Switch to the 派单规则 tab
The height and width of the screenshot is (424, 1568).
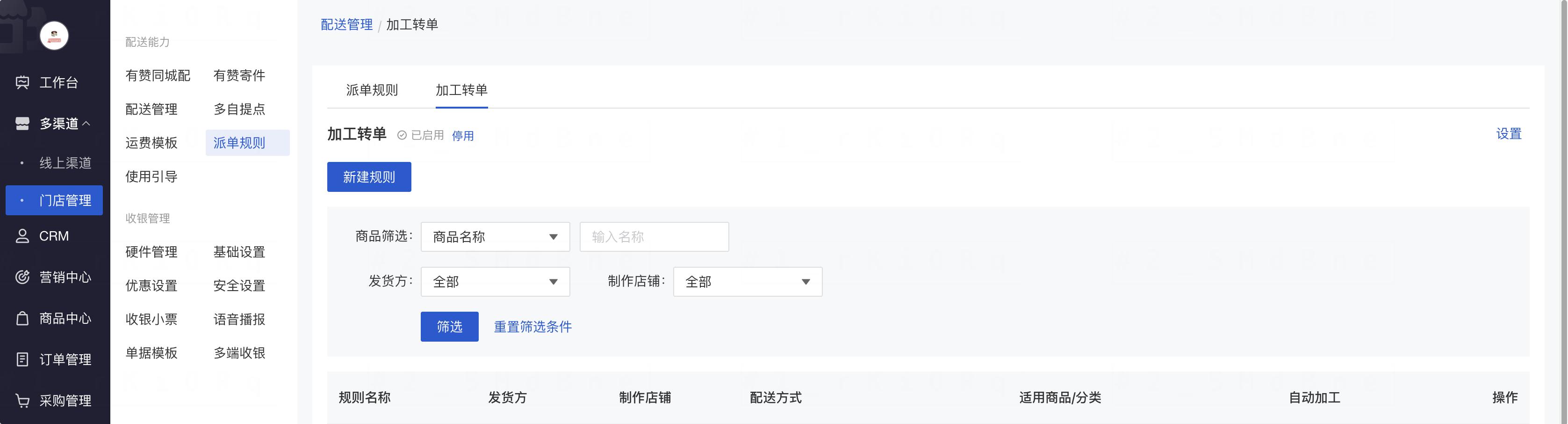[371, 90]
